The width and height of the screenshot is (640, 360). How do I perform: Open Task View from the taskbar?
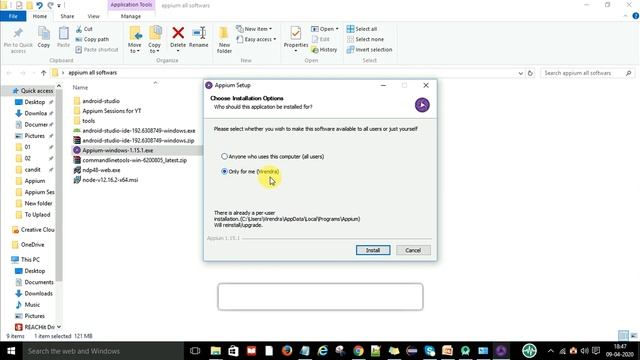click(195, 351)
